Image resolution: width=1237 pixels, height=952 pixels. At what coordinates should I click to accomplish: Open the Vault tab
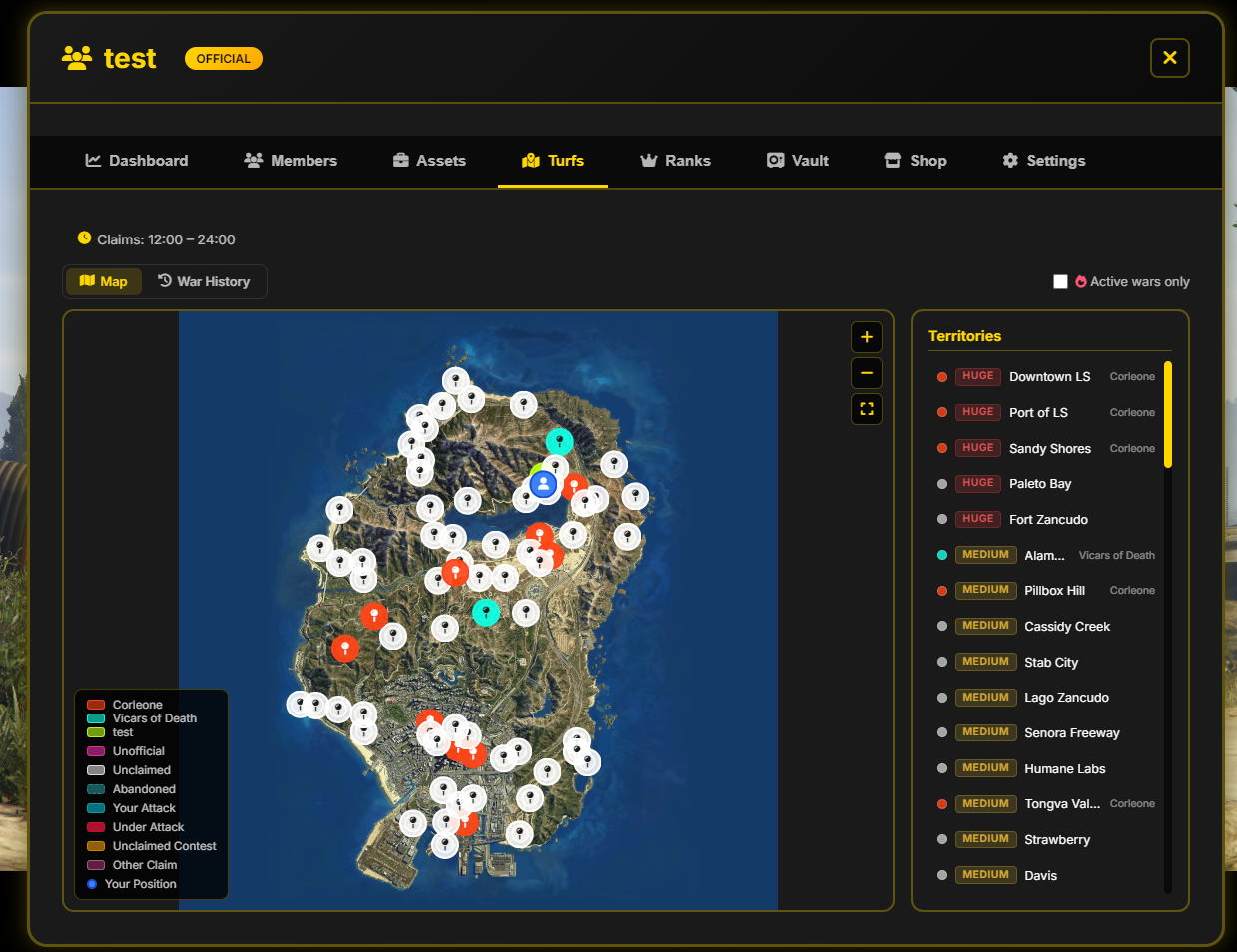click(798, 161)
